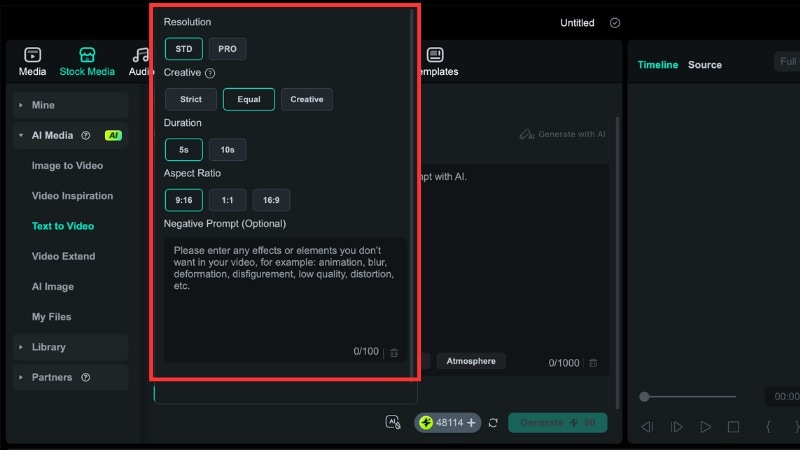Click the mark in brace icon

coord(768,427)
